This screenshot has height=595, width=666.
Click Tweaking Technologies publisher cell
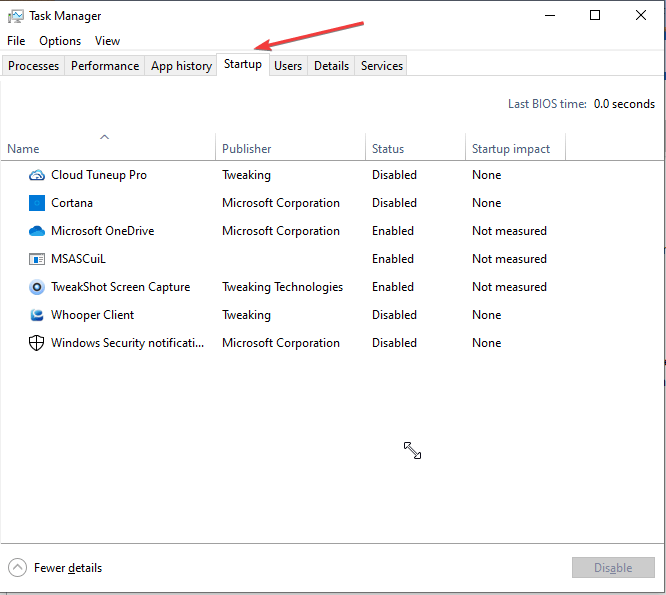tap(282, 287)
